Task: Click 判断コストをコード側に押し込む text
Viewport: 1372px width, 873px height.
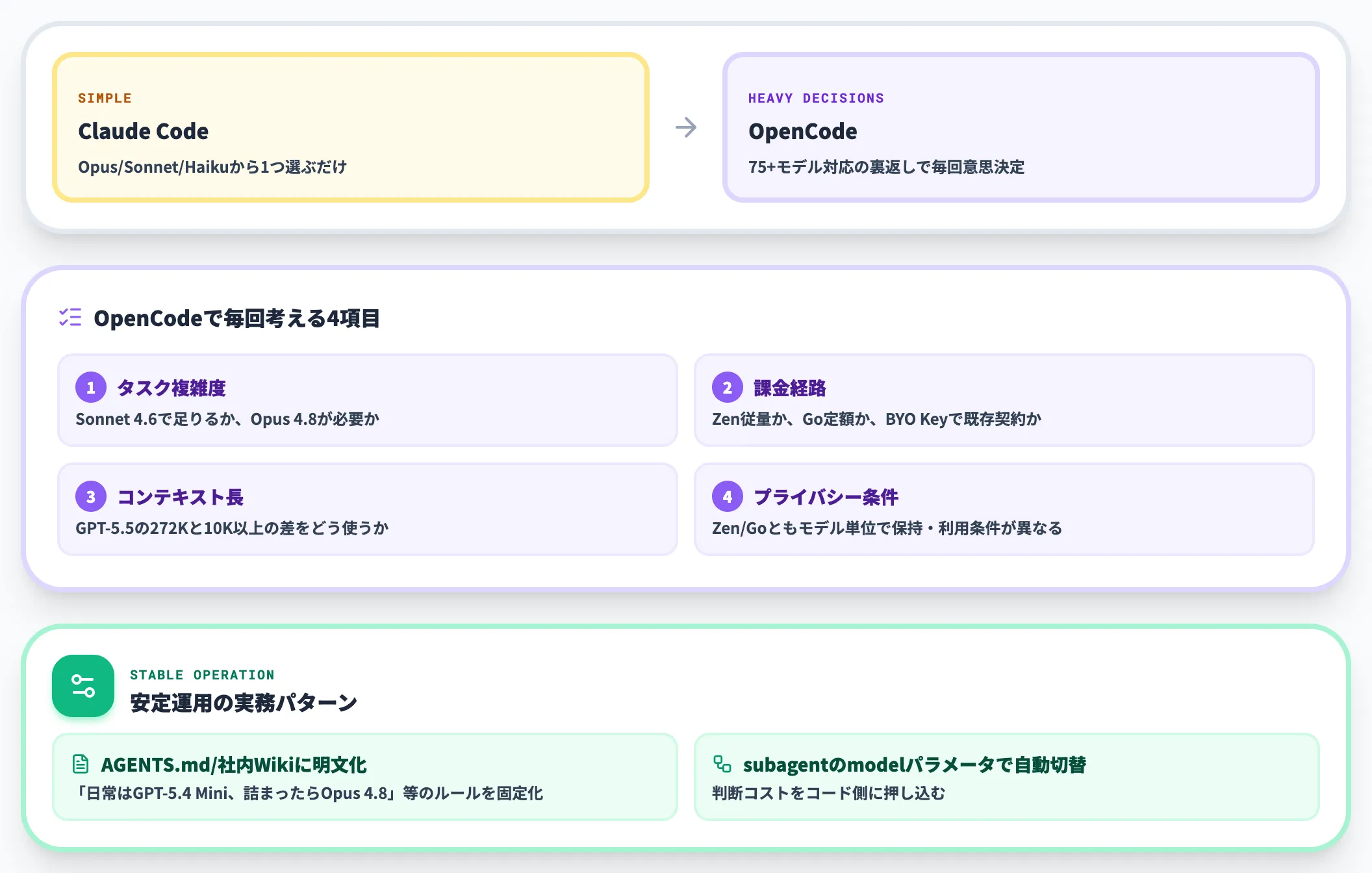Action: 829,793
